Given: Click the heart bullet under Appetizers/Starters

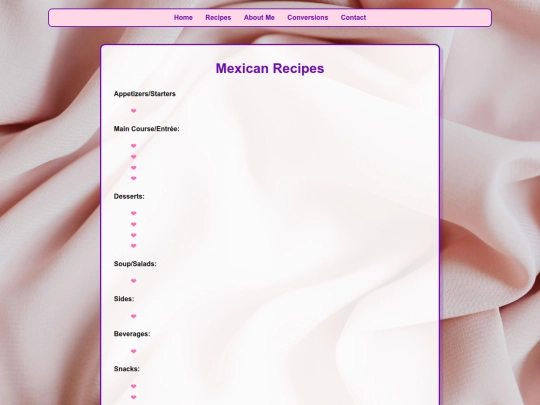Looking at the screenshot, I should point(134,111).
